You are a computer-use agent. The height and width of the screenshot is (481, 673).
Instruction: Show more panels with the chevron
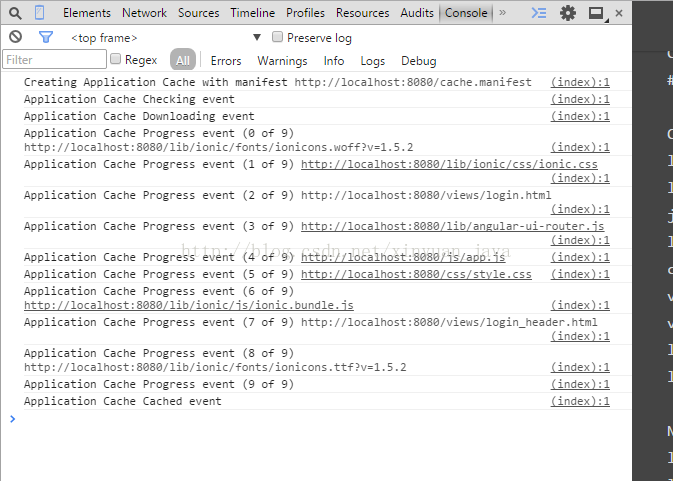(503, 13)
